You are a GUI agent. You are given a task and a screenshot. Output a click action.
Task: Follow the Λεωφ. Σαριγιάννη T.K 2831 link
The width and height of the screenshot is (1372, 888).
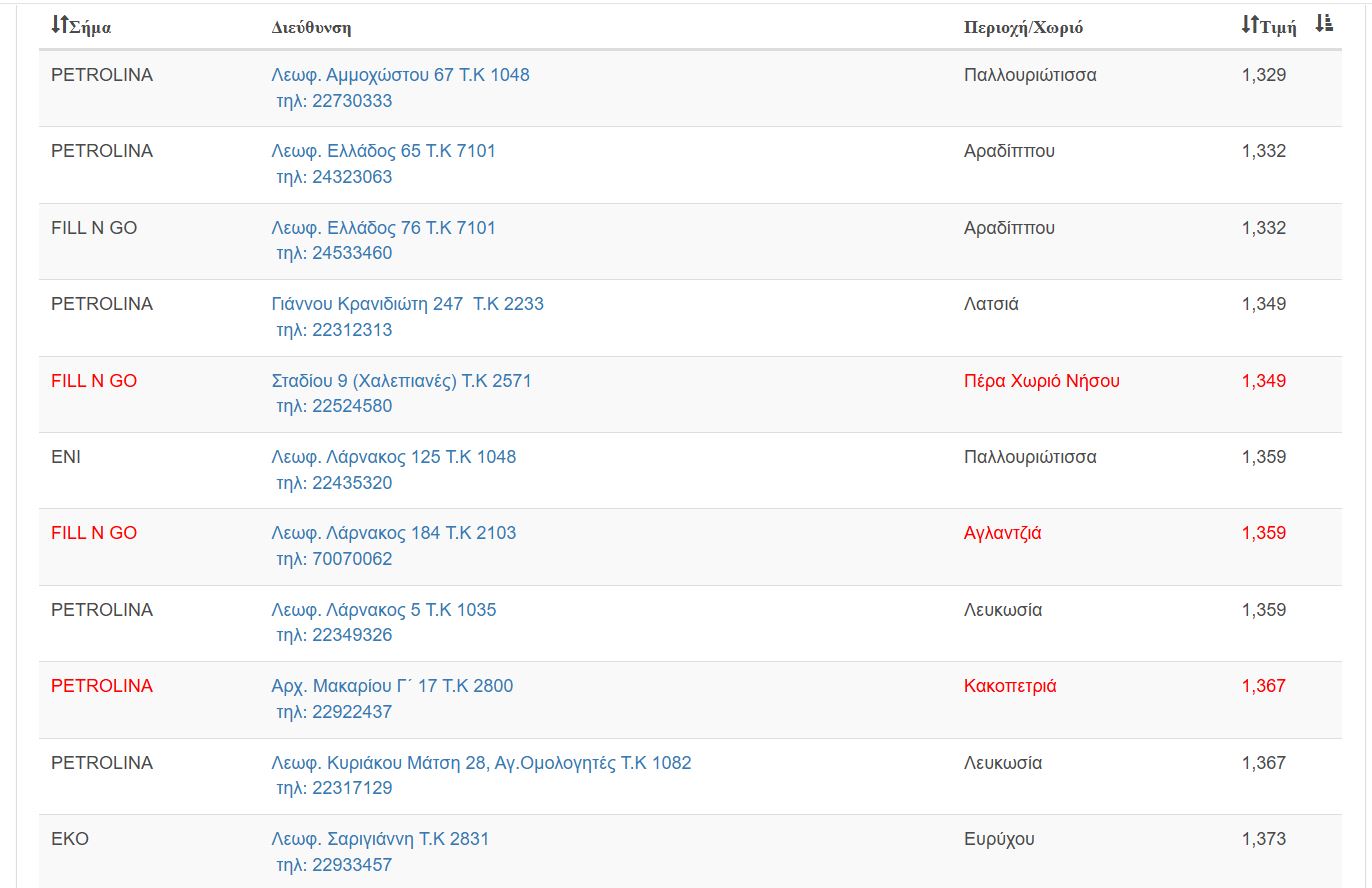380,839
